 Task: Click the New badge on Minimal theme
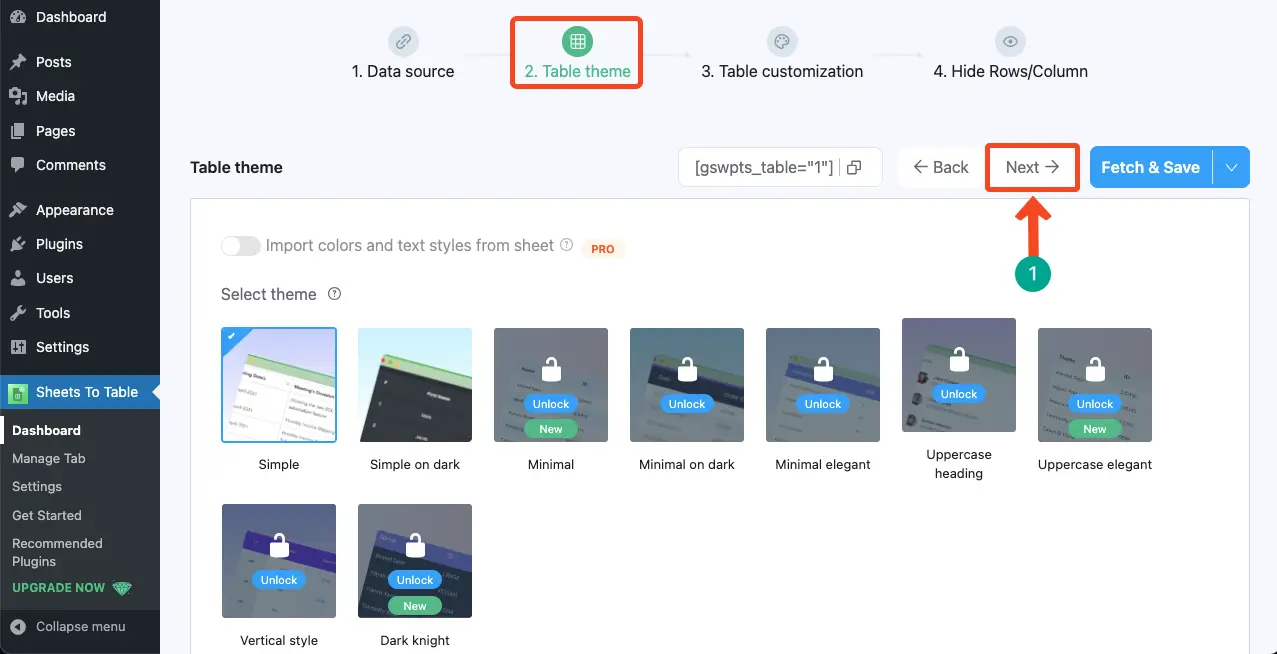[551, 429]
